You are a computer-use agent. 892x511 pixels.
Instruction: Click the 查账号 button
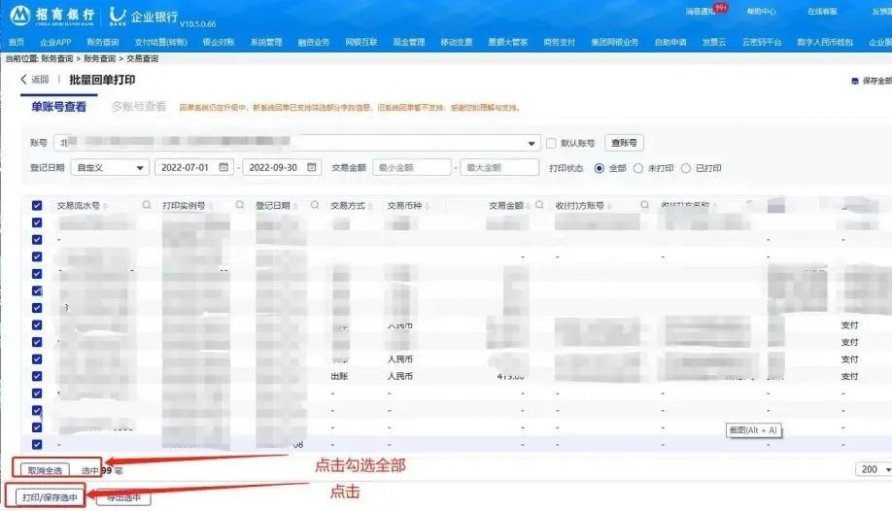624,143
